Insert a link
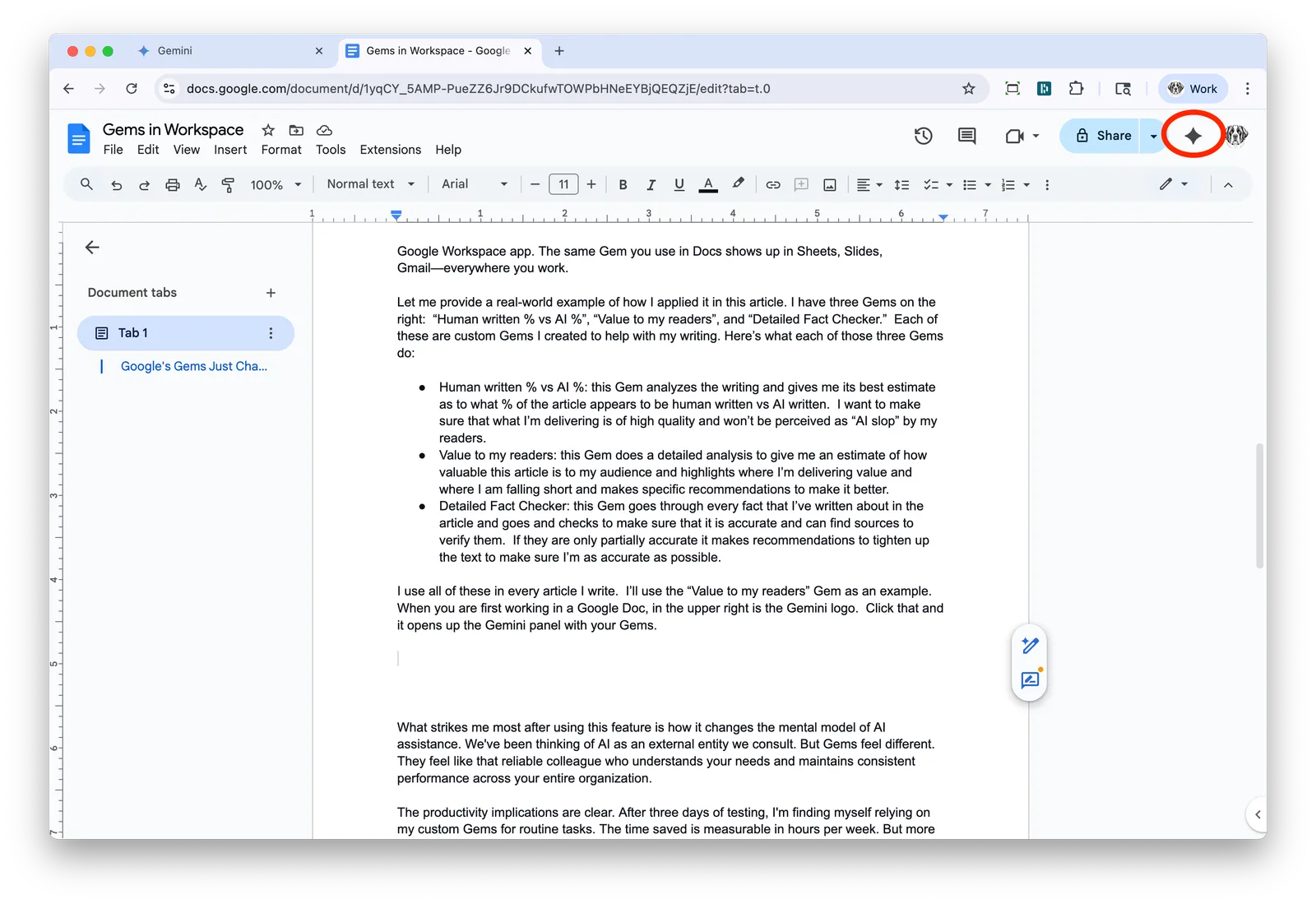 [x=773, y=185]
